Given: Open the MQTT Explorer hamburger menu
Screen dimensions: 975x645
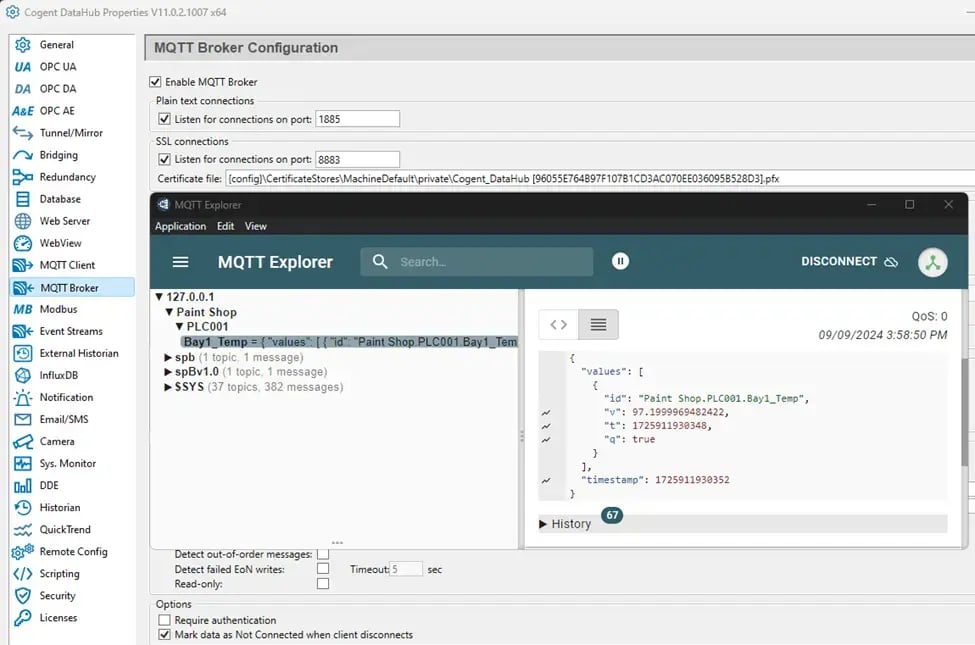Looking at the screenshot, I should click(x=180, y=261).
